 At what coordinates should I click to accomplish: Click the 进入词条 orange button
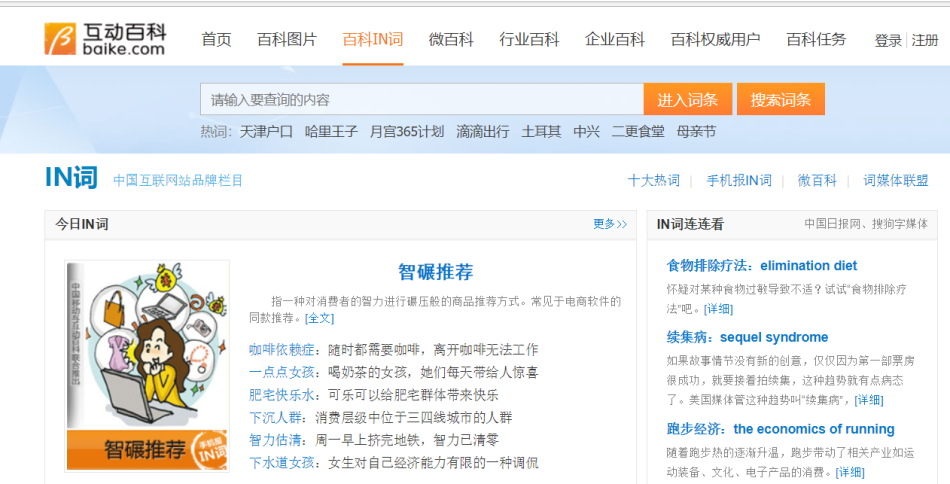[688, 99]
